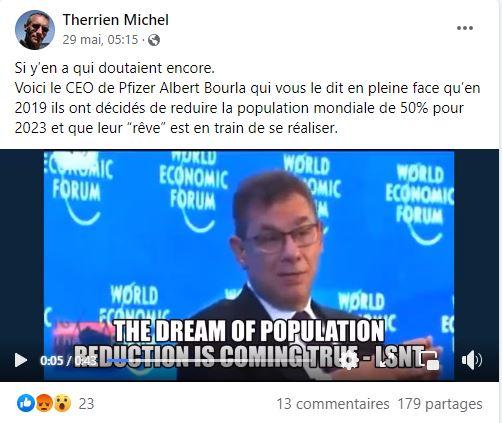
Task: Play the video with the play button
Action: point(21,360)
